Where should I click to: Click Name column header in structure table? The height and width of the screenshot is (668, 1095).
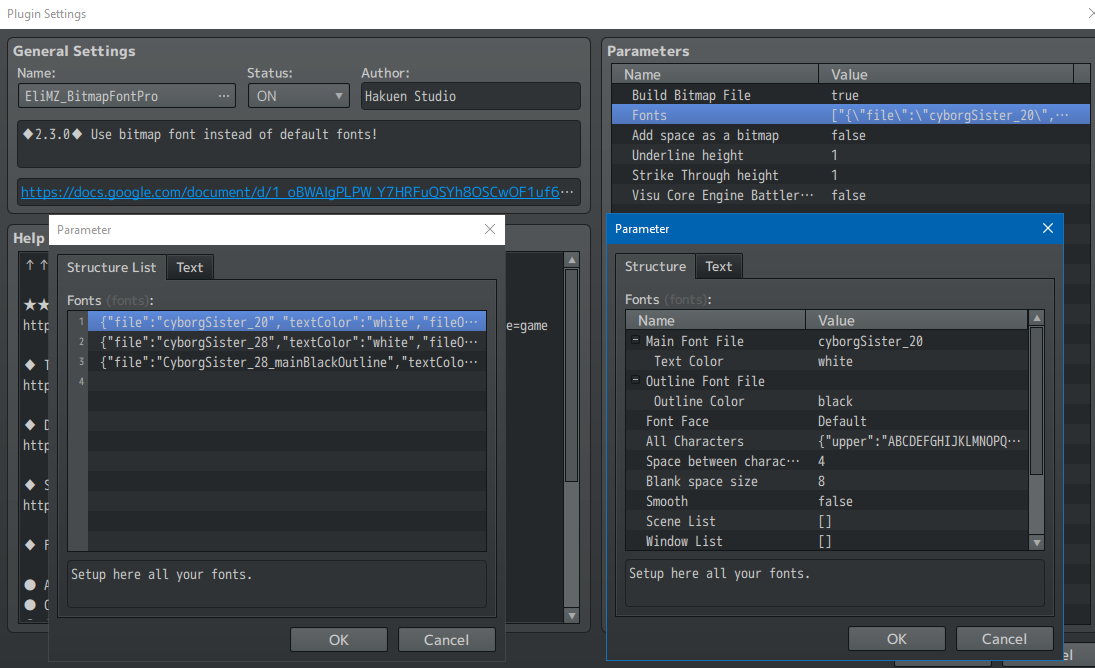tap(716, 320)
